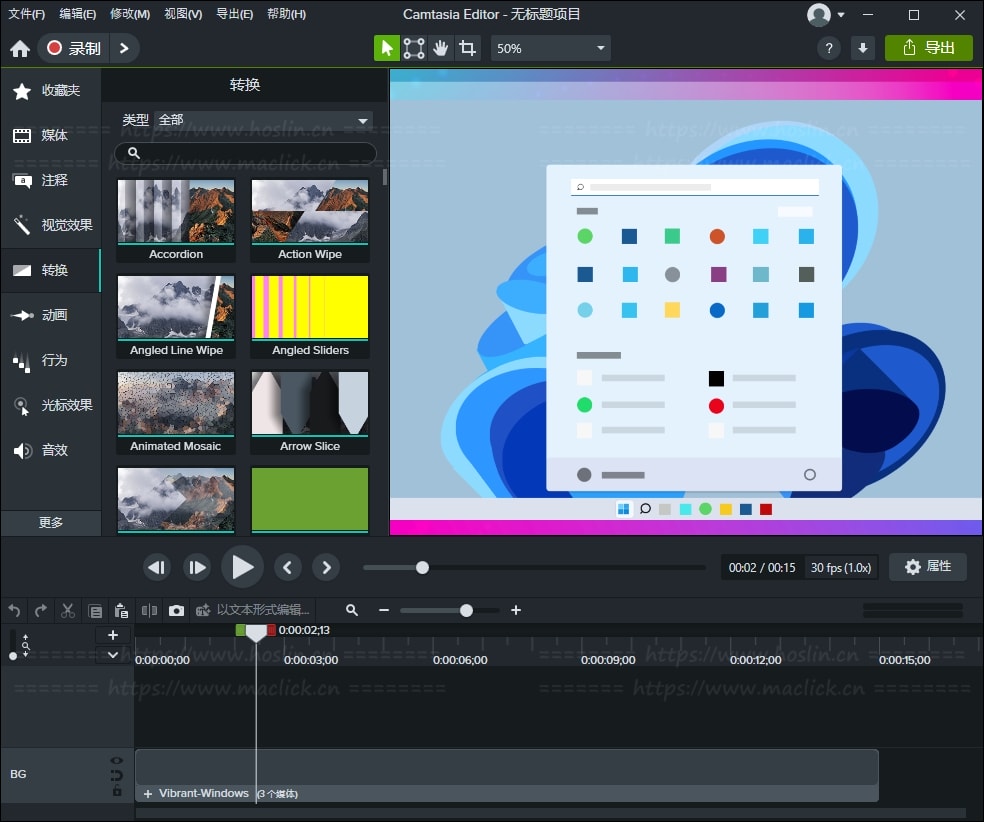The image size is (984, 822).
Task: Open the 导出(E) menu in menu bar
Action: 234,14
